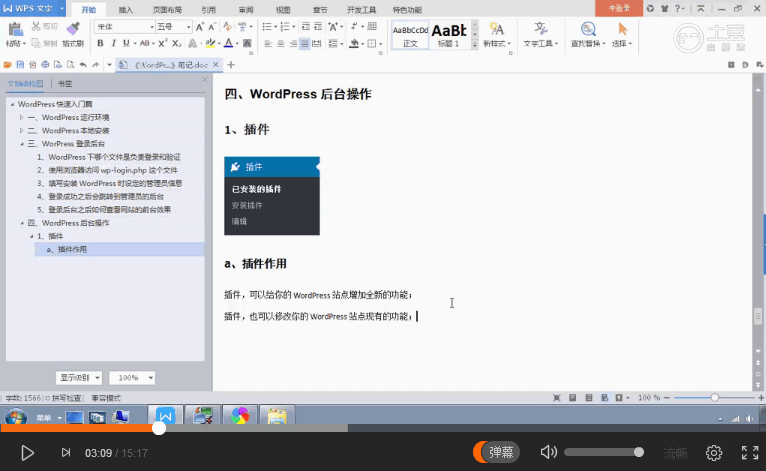This screenshot has height=471, width=766.
Task: Toggle Bold formatting
Action: pyautogui.click(x=100, y=43)
